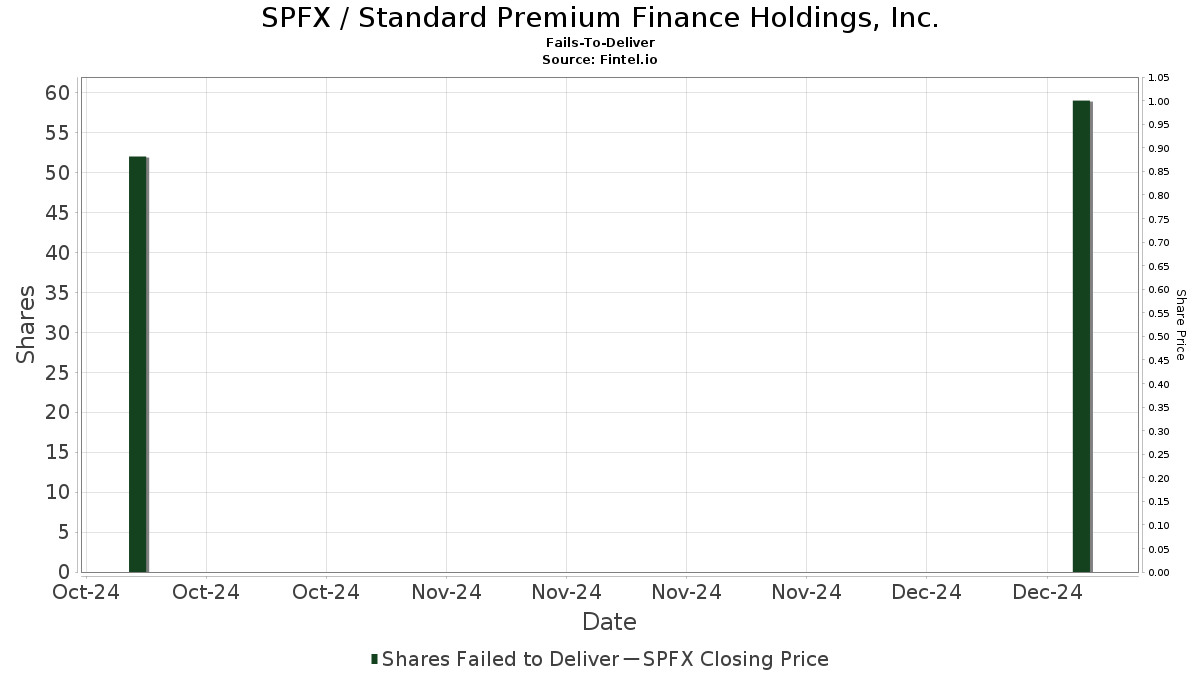Click the 1.00 tick on Share Price axis
Screen dimensions: 1200x675
coord(1159,101)
